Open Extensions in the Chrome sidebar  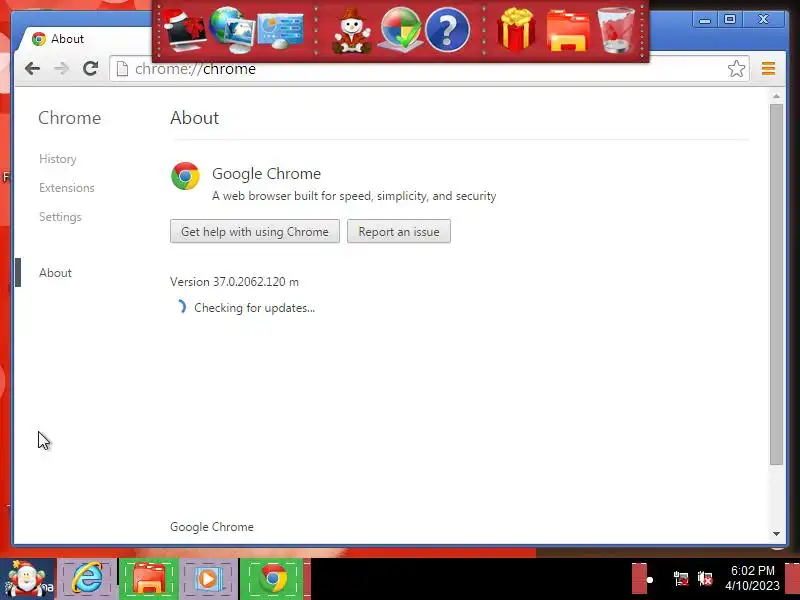(x=67, y=188)
